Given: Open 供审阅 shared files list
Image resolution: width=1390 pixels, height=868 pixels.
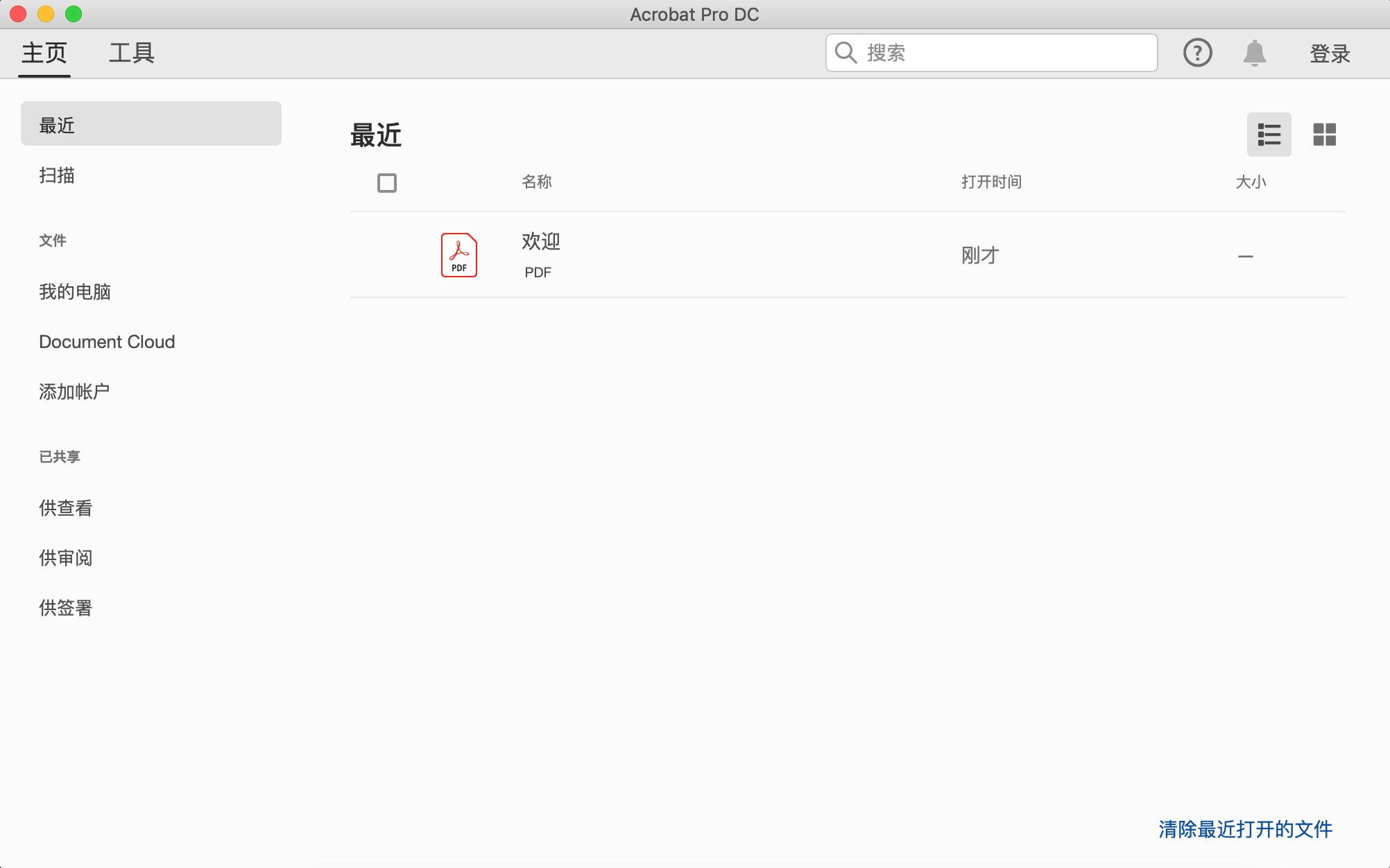Looking at the screenshot, I should coord(66,558).
